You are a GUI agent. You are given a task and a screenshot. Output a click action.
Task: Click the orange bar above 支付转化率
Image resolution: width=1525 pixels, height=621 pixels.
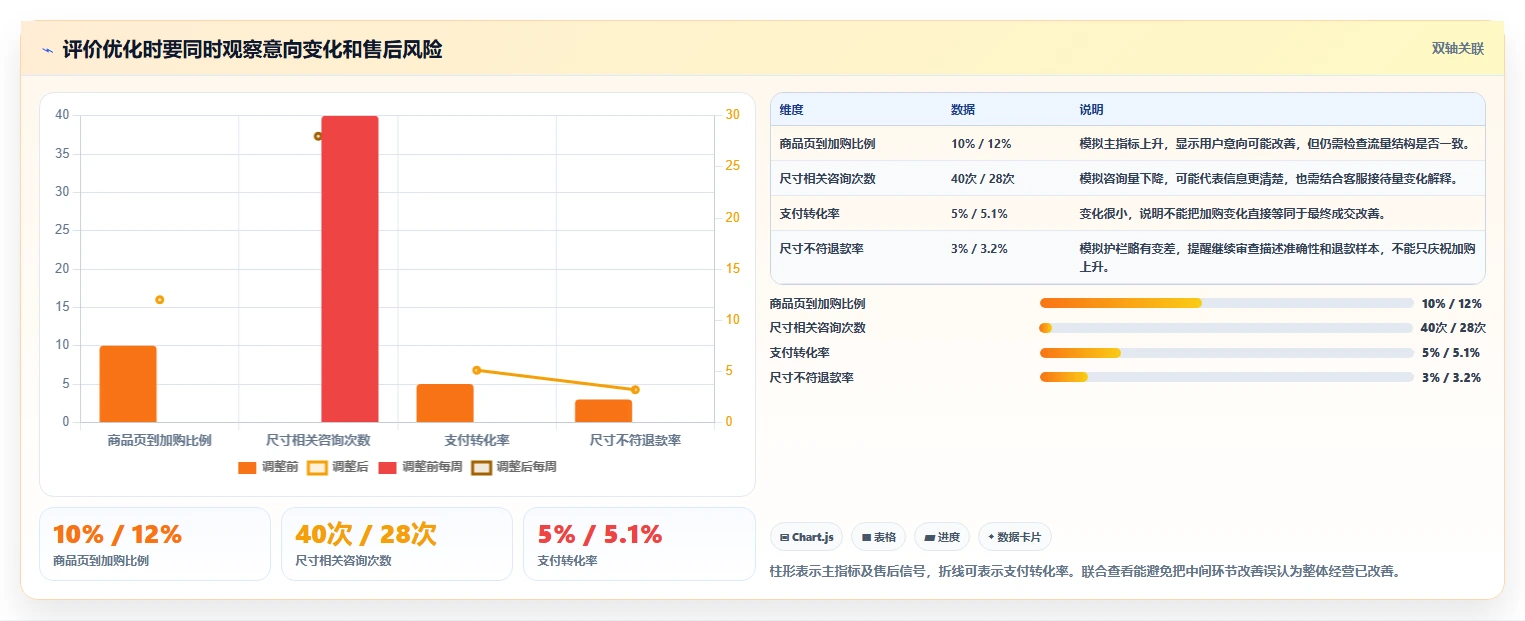point(445,403)
